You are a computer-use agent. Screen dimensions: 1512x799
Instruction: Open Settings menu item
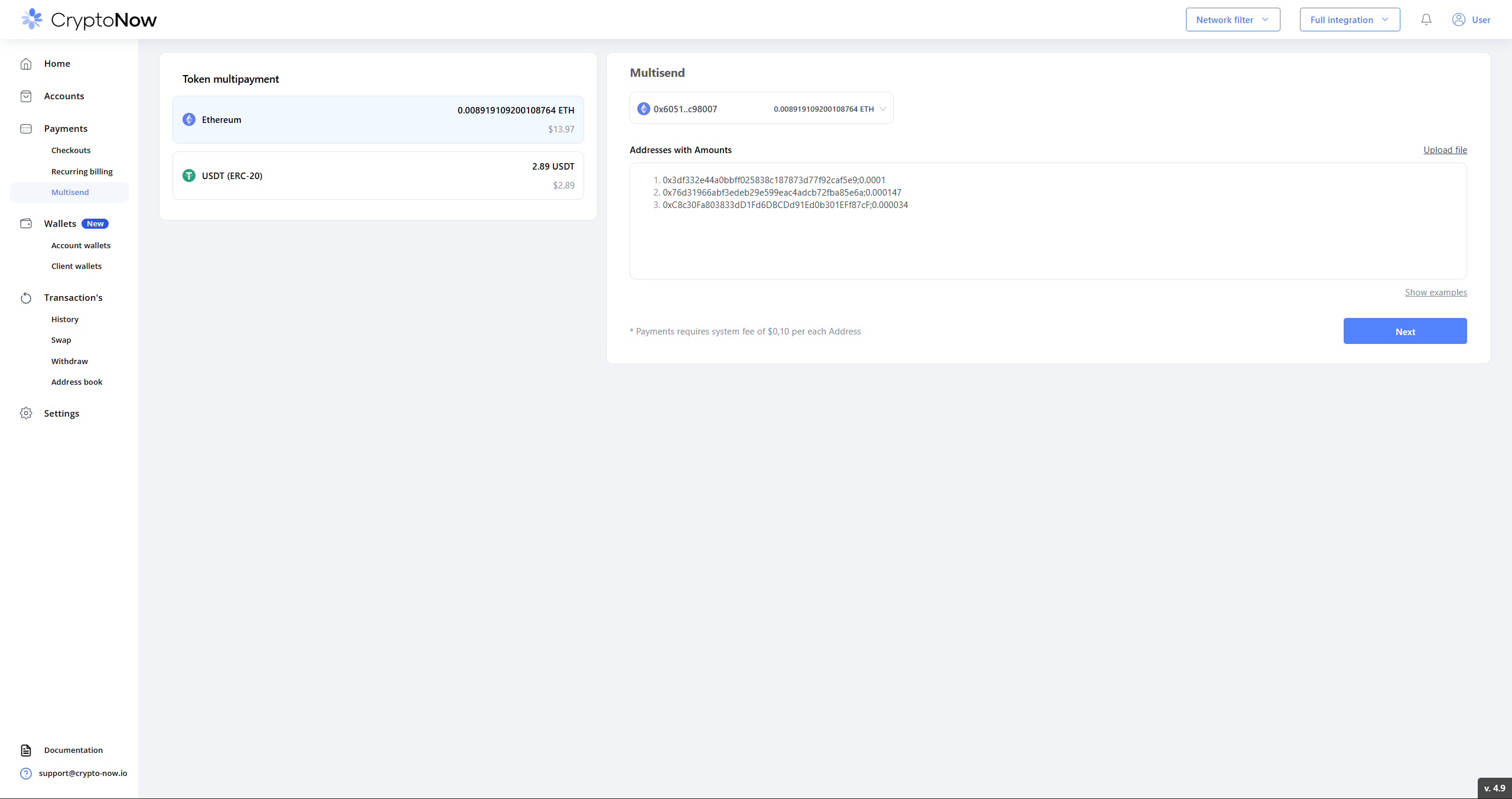point(61,413)
